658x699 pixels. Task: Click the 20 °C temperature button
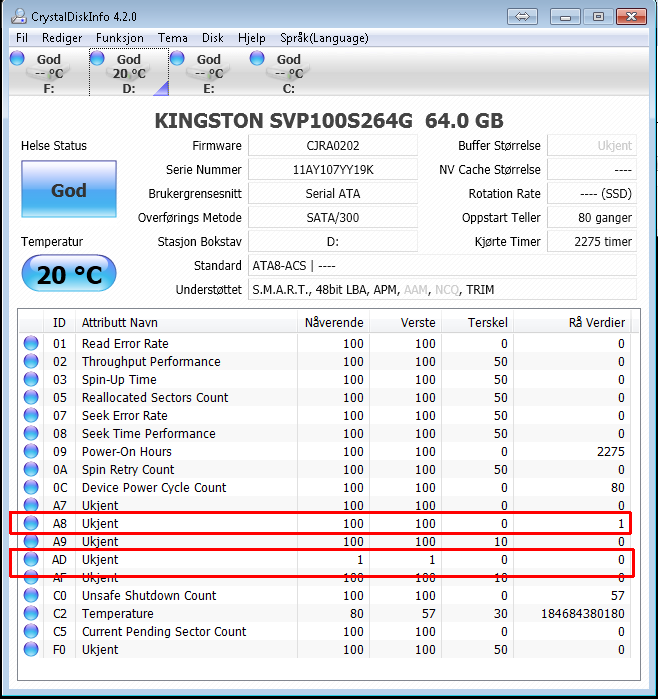69,273
